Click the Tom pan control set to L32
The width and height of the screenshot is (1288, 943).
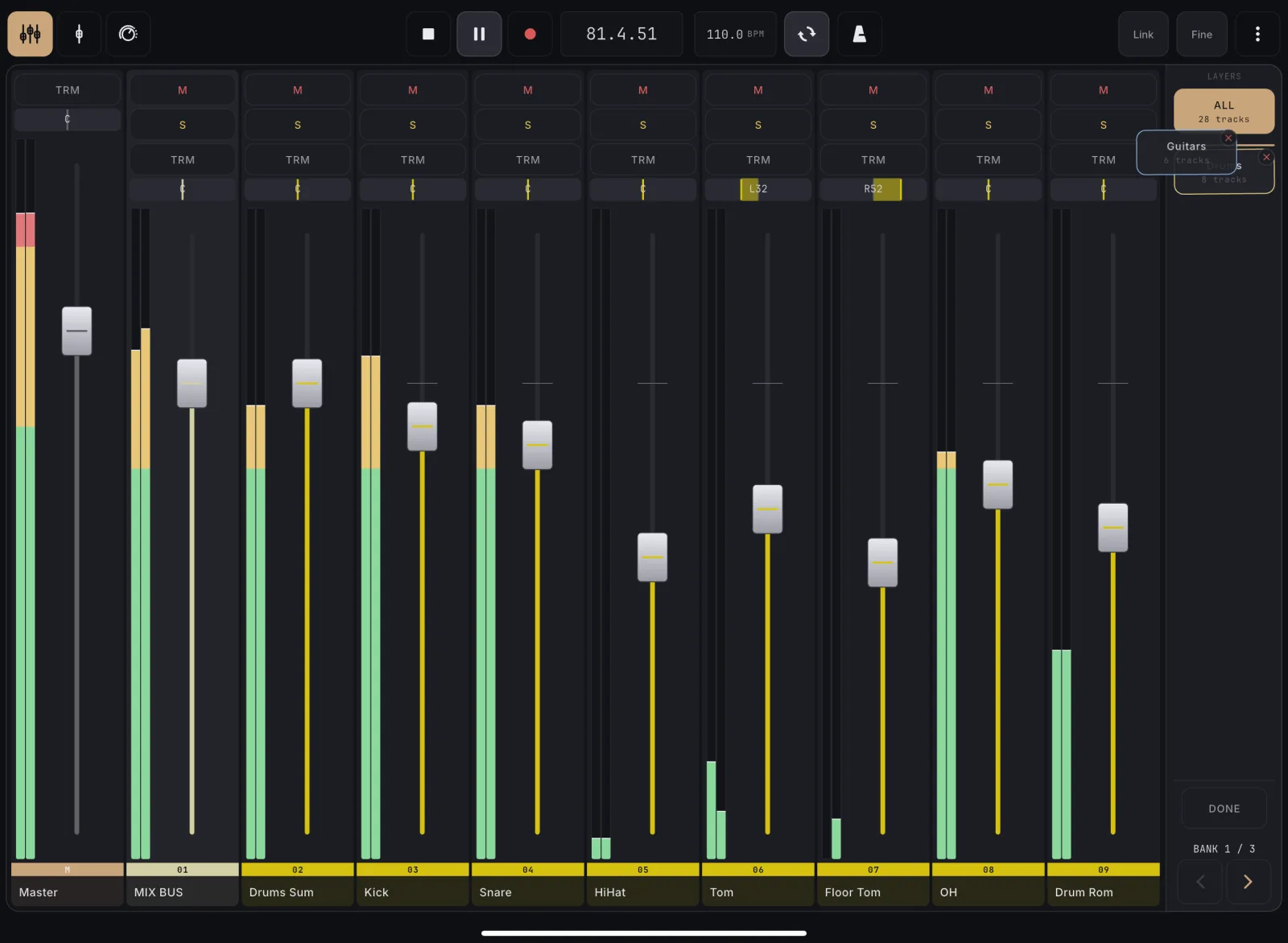(x=758, y=189)
